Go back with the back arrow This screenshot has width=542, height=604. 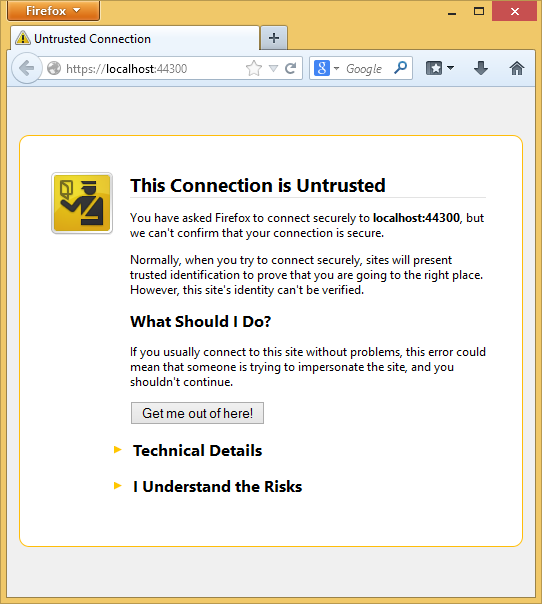tap(27, 68)
